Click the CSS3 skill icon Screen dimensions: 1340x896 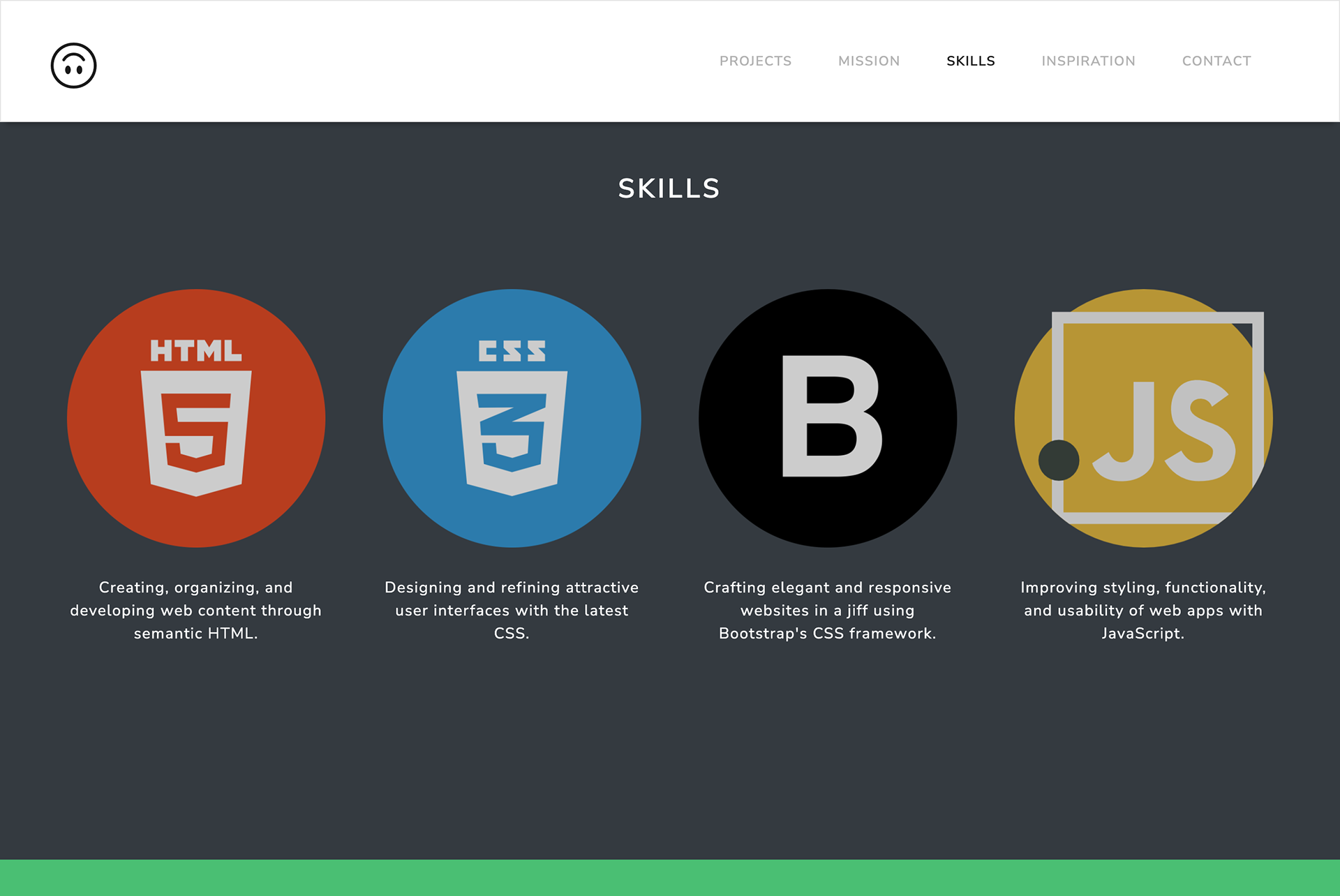[x=512, y=418]
